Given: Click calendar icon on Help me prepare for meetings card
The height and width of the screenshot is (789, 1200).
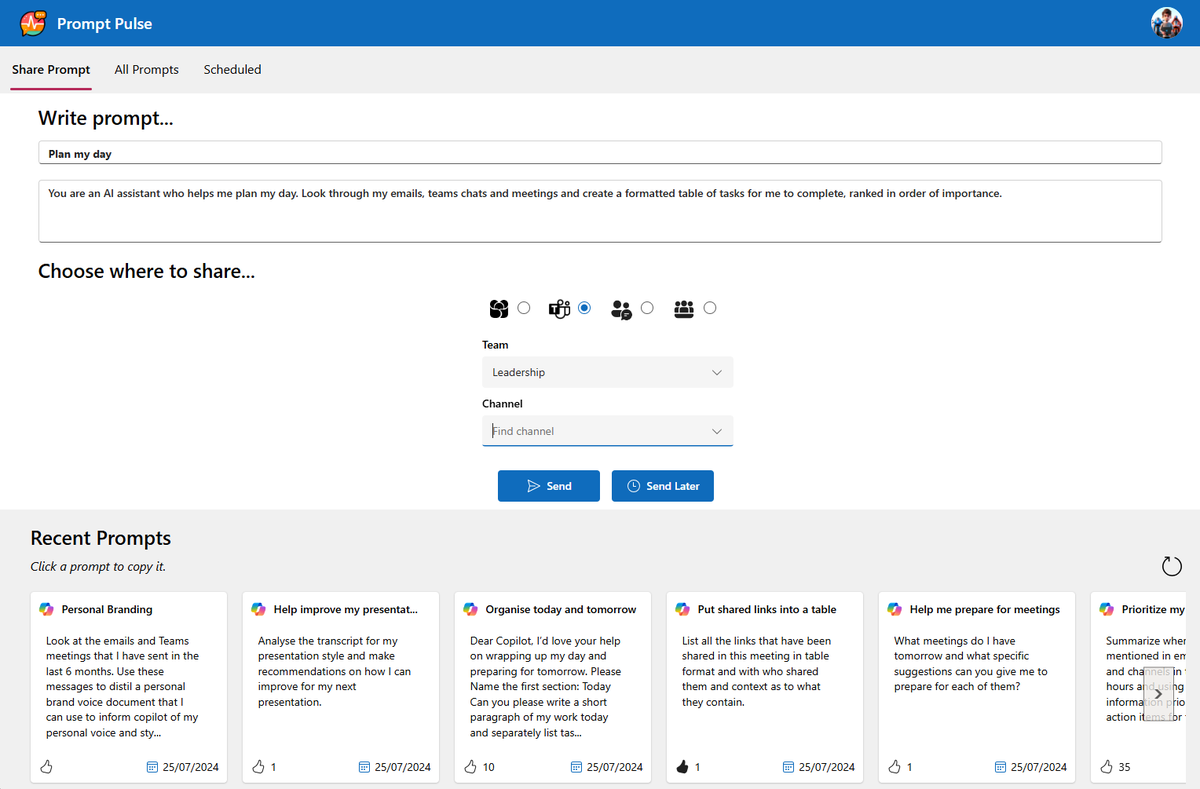Looking at the screenshot, I should coord(1000,767).
